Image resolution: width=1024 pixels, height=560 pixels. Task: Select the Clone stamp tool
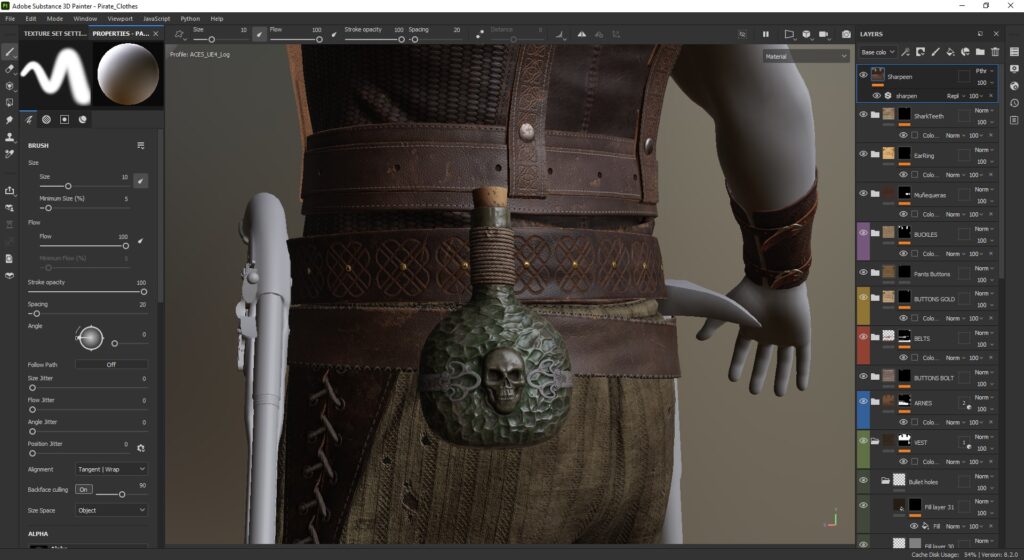[9, 137]
